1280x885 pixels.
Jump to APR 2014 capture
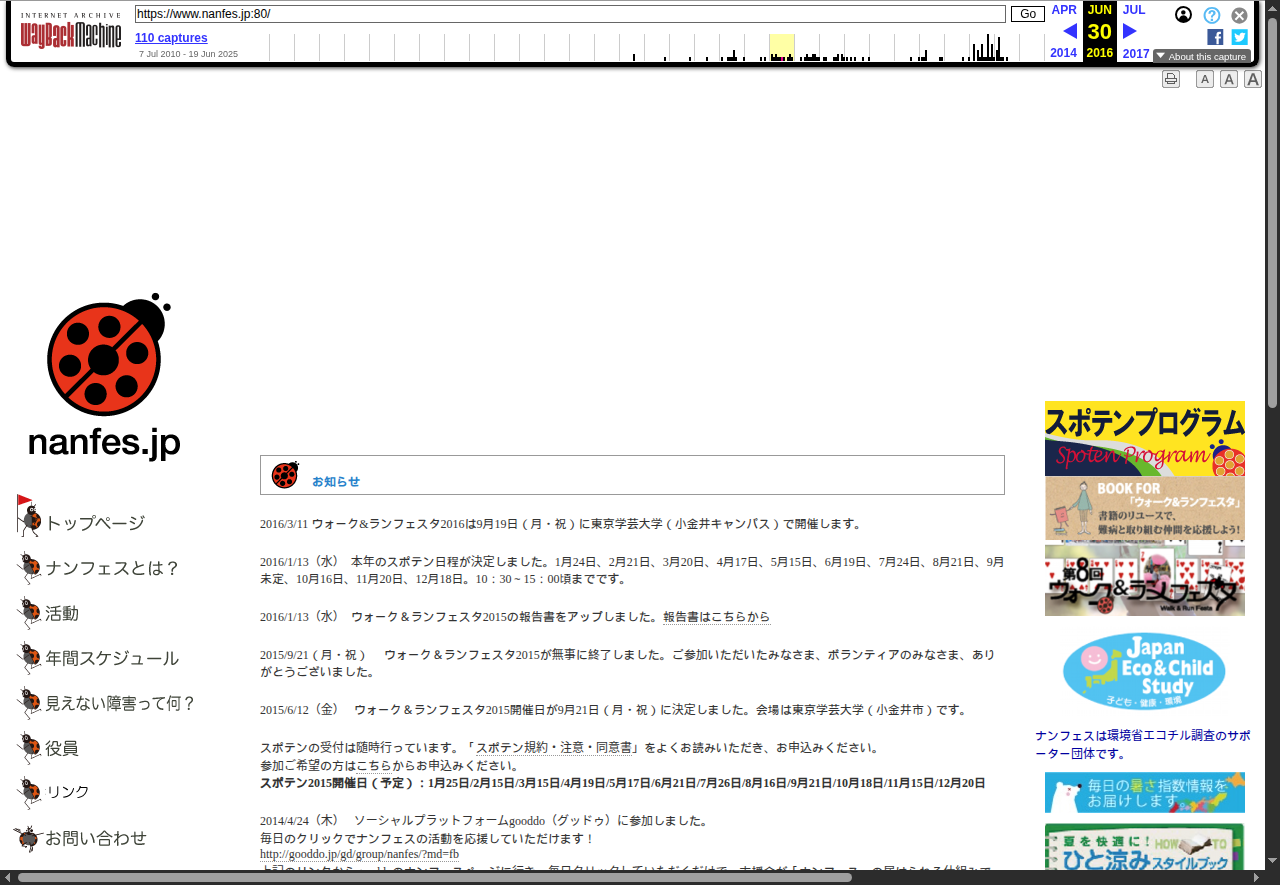(1063, 10)
